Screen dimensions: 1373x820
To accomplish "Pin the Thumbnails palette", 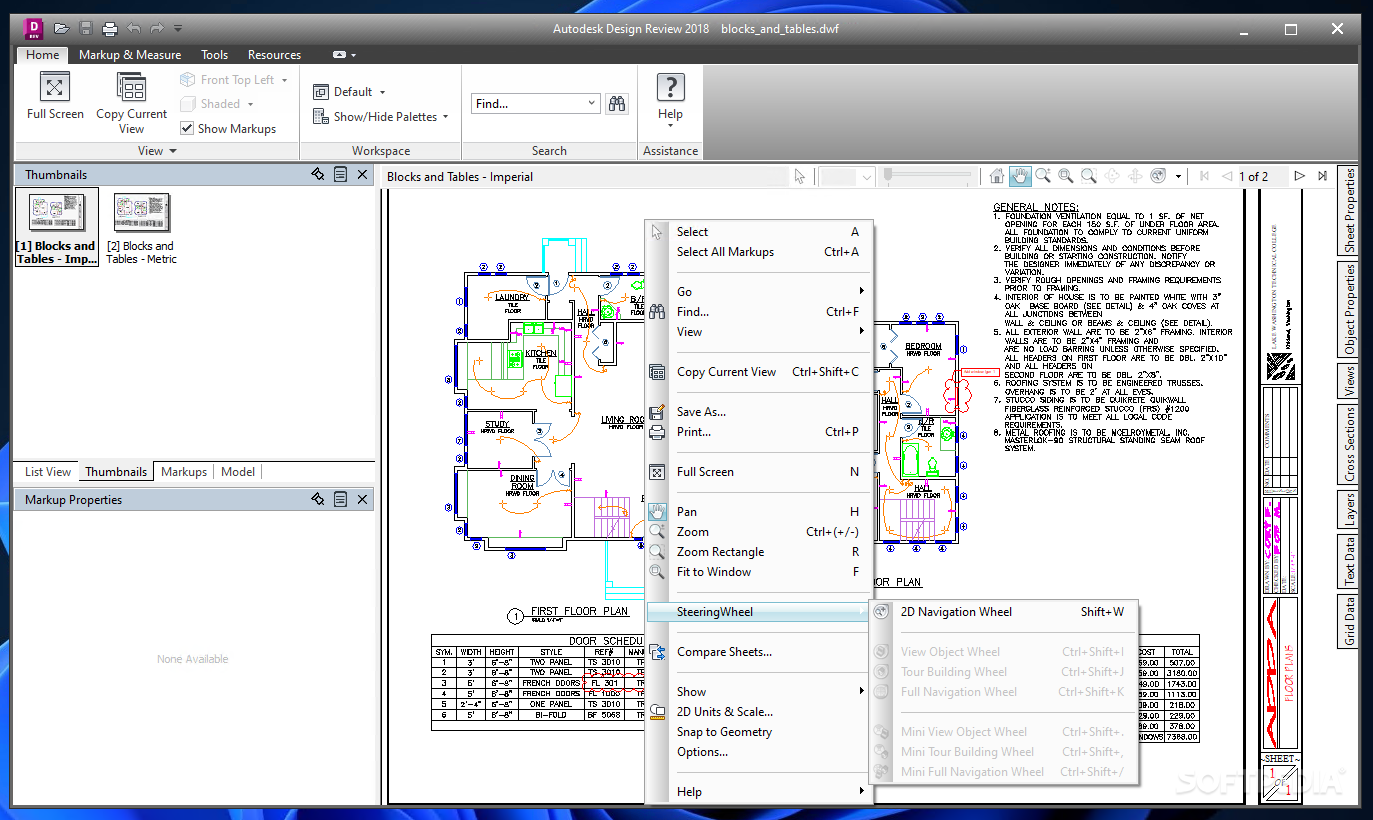I will (318, 174).
